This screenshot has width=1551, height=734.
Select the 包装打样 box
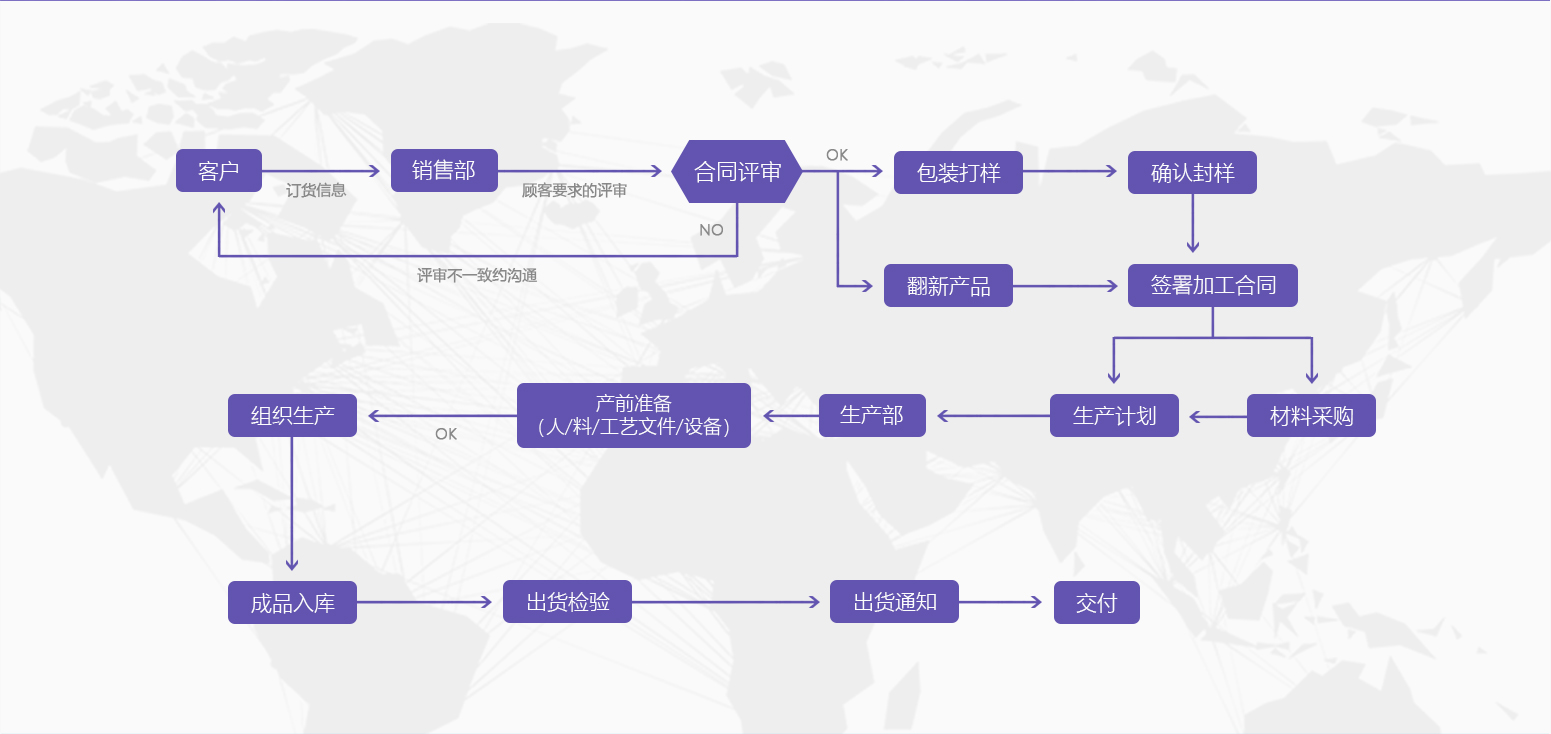[x=958, y=172]
